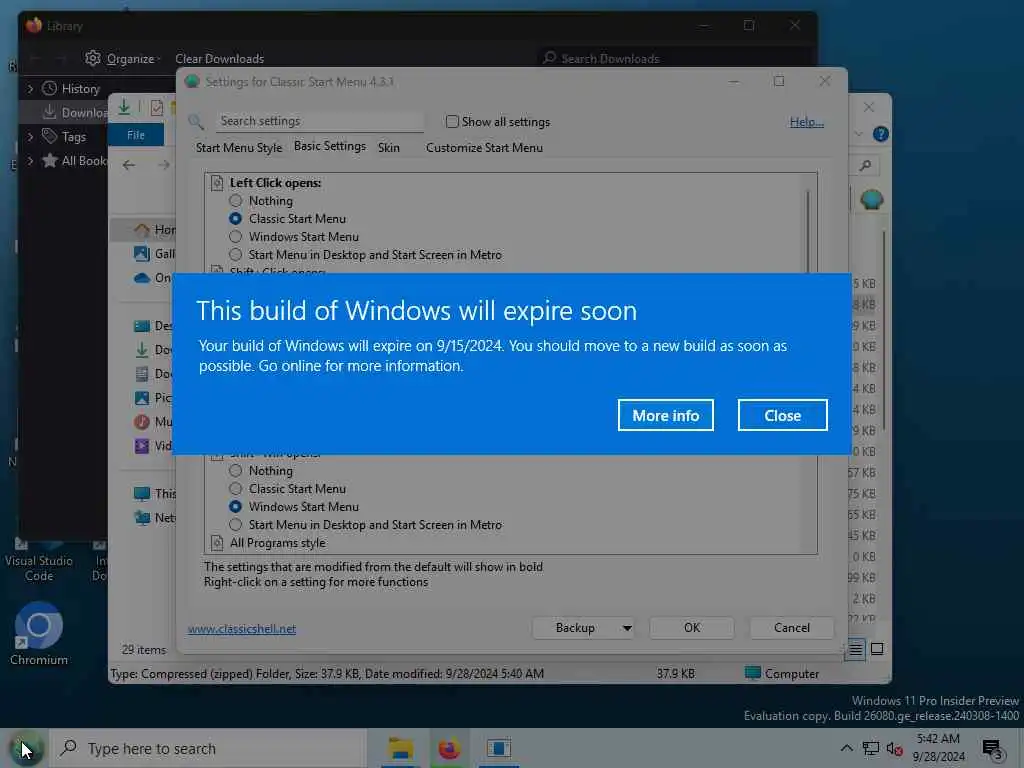Open notification center icon
Viewport: 1024px width, 768px height.
[992, 749]
